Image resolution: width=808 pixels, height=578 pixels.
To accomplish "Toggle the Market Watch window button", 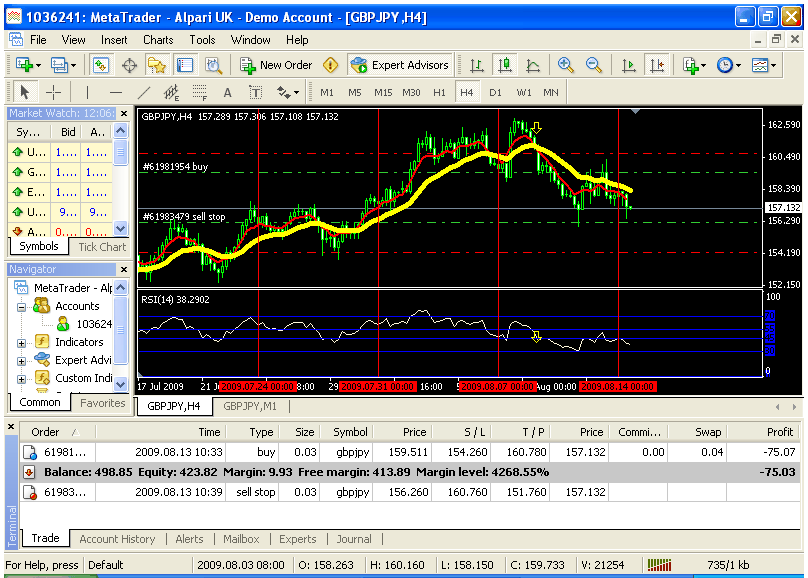I will [x=100, y=65].
